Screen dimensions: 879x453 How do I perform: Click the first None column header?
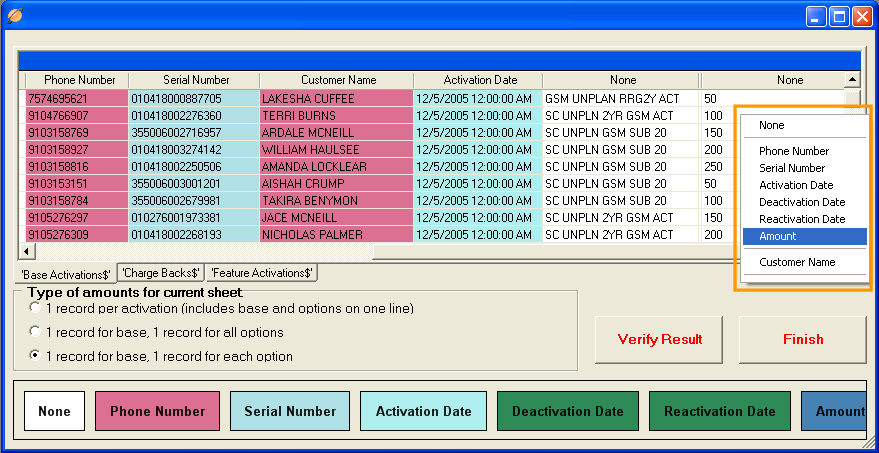[621, 80]
